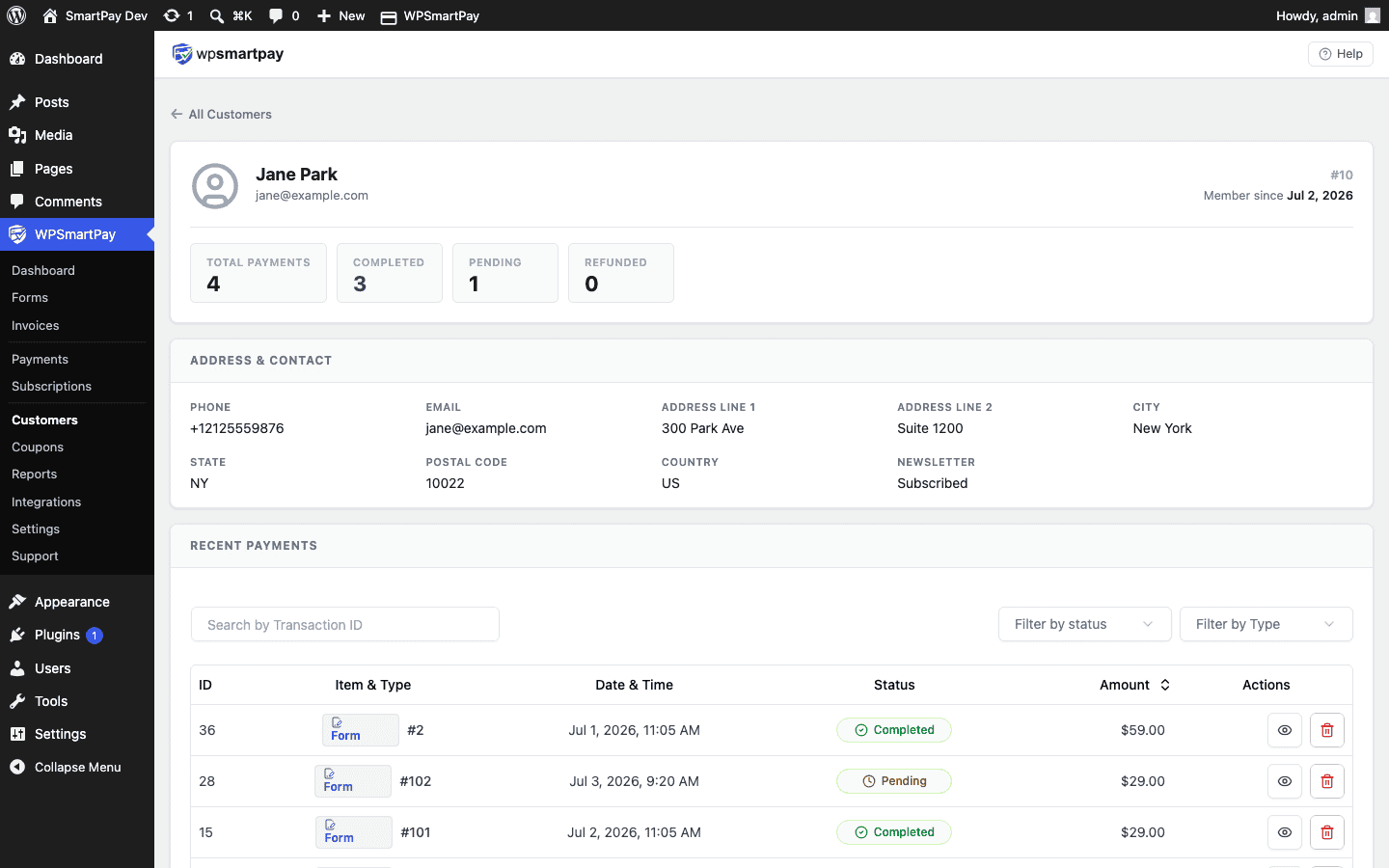This screenshot has width=1389, height=868.
Task: View payment 36 details eye icon
Action: click(1285, 730)
